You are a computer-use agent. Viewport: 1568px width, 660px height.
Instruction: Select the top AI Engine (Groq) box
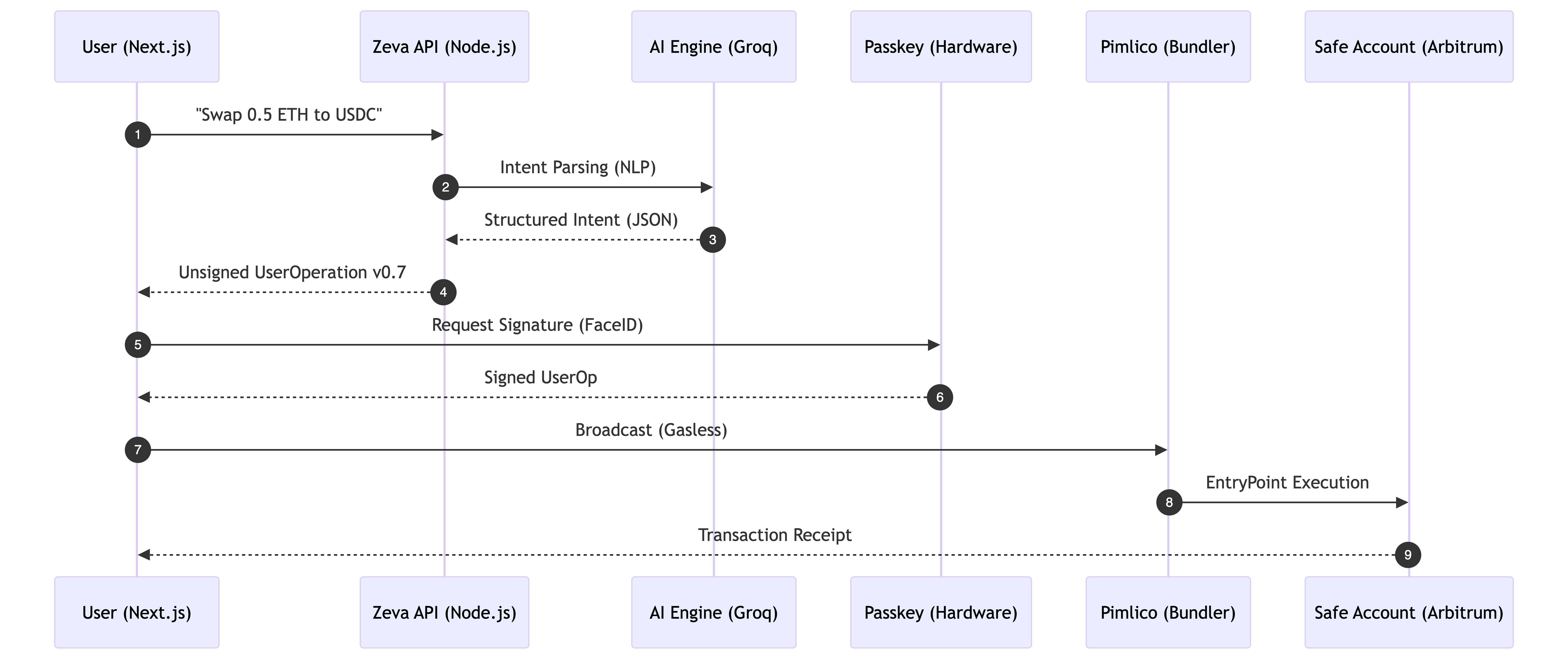[x=713, y=47]
